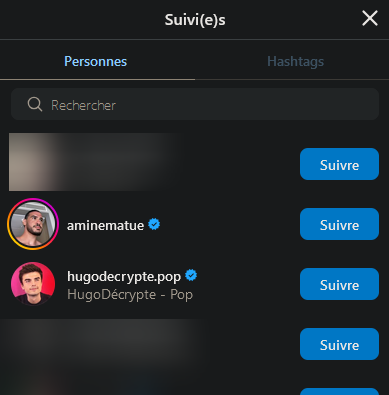The image size is (389, 395).
Task: Switch to the Hashtags tab
Action: tap(295, 61)
